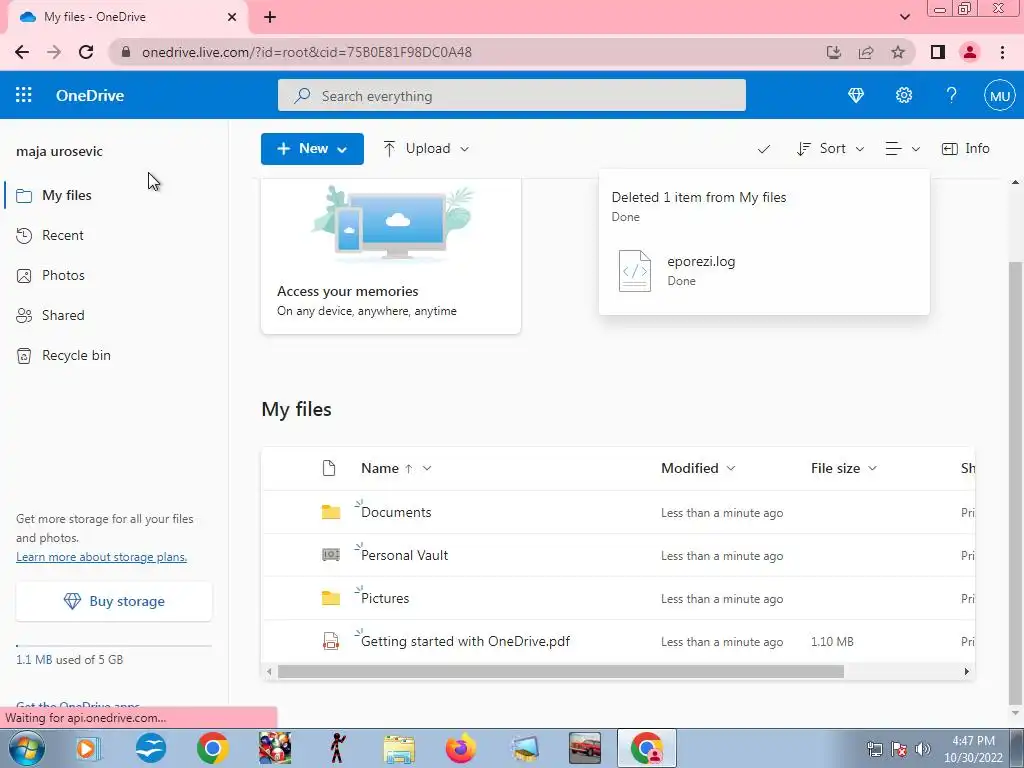Screen dimensions: 1024x768
Task: Sort by the Name column header
Action: [380, 468]
